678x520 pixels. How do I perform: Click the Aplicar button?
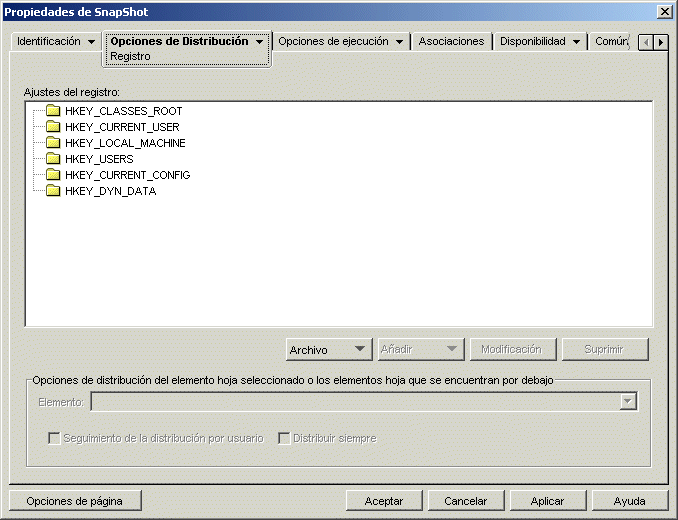tap(548, 501)
